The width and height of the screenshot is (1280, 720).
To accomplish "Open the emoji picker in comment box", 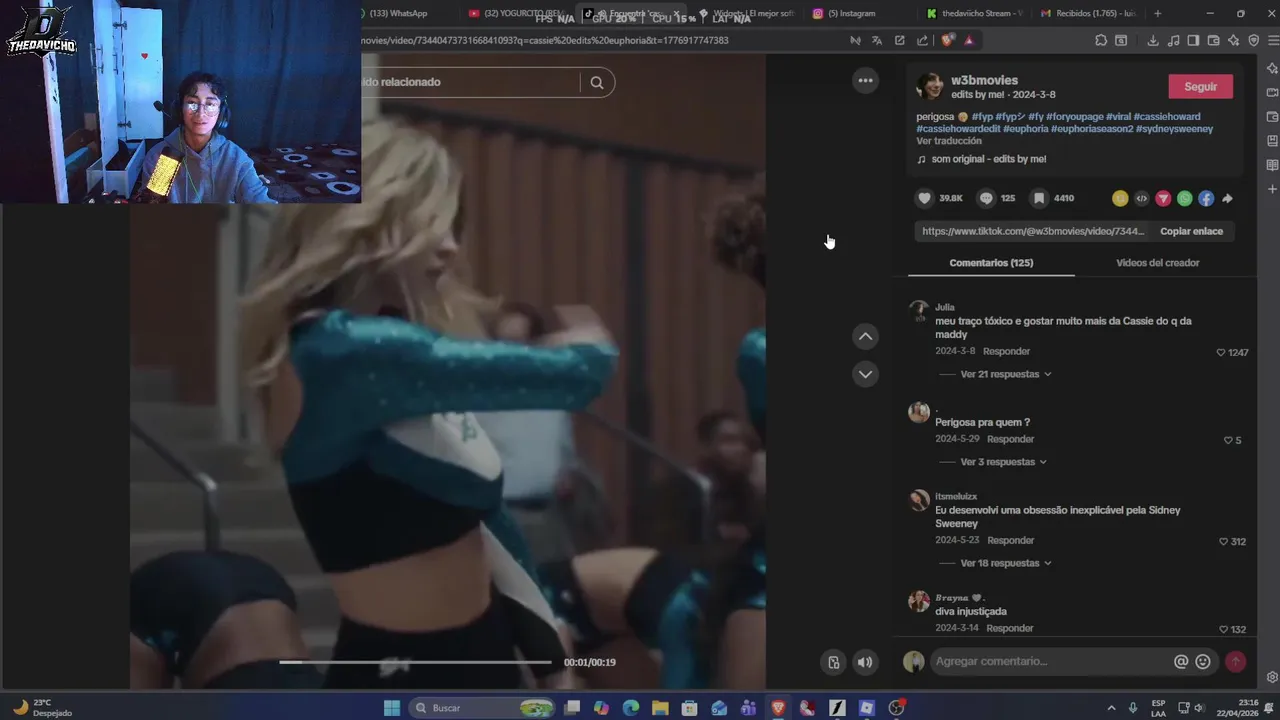I will (1203, 661).
